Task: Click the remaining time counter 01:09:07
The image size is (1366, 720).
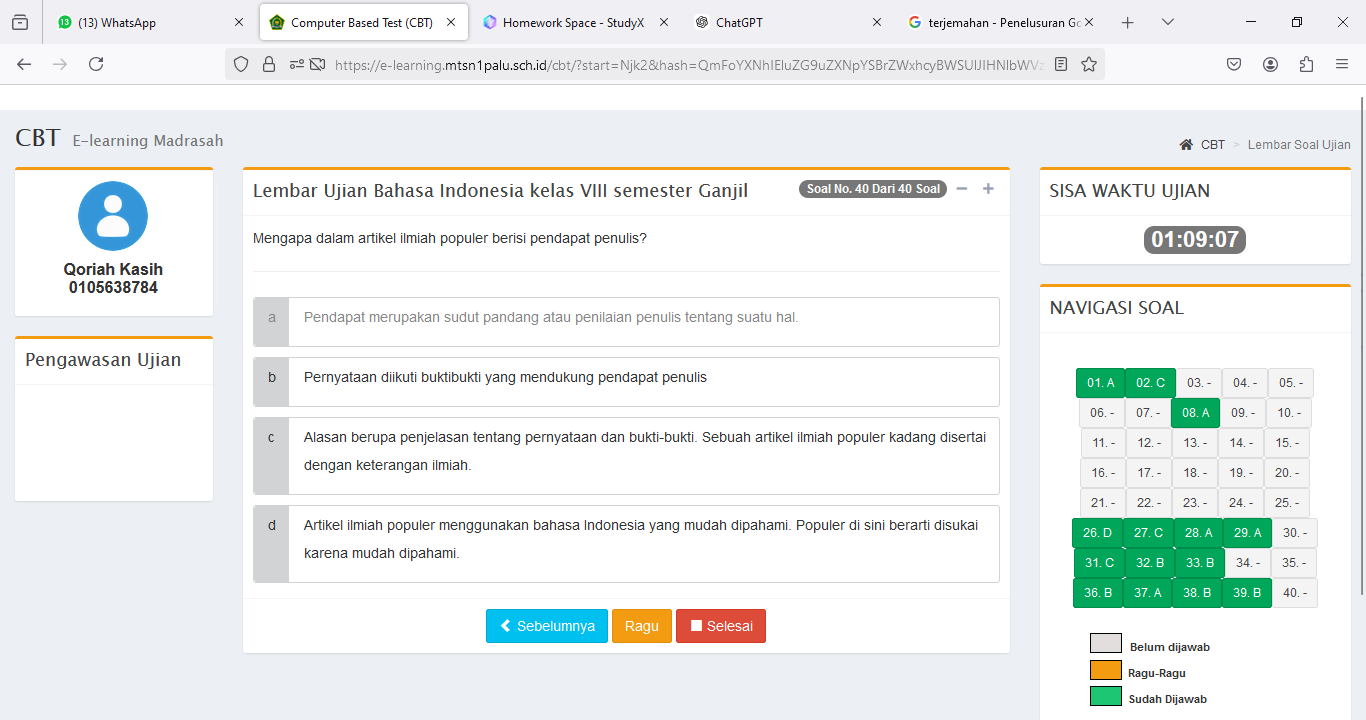Action: [x=1195, y=240]
